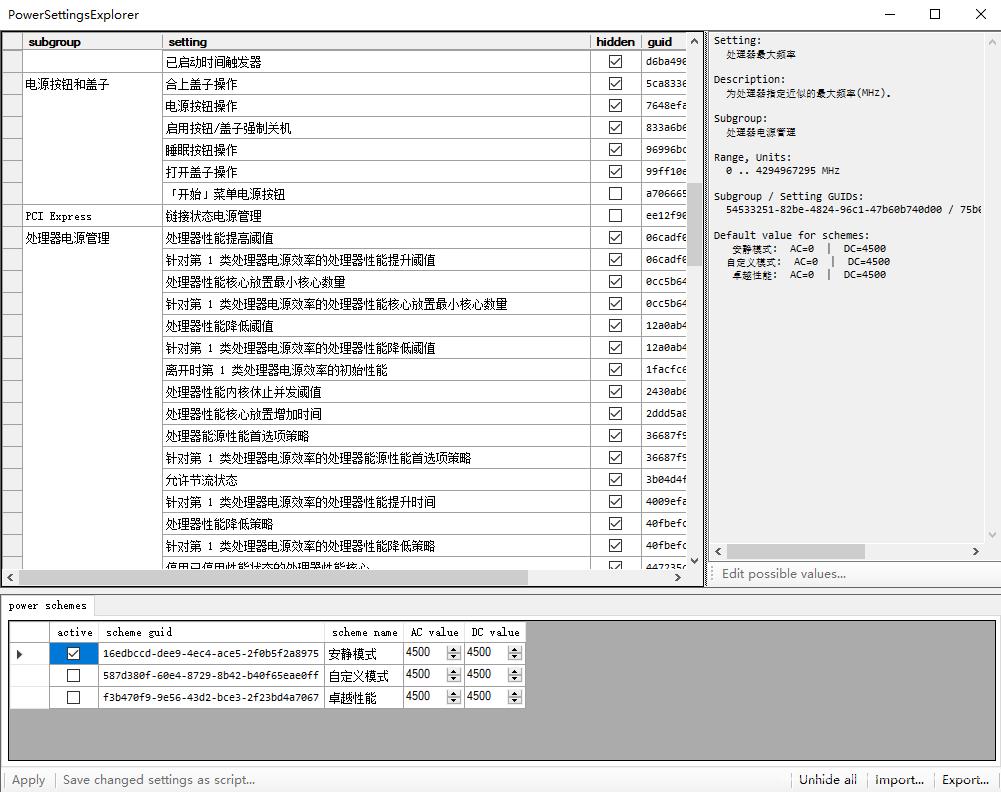This screenshot has height=792, width=1001.
Task: Select the power schemes tab
Action: (47, 605)
